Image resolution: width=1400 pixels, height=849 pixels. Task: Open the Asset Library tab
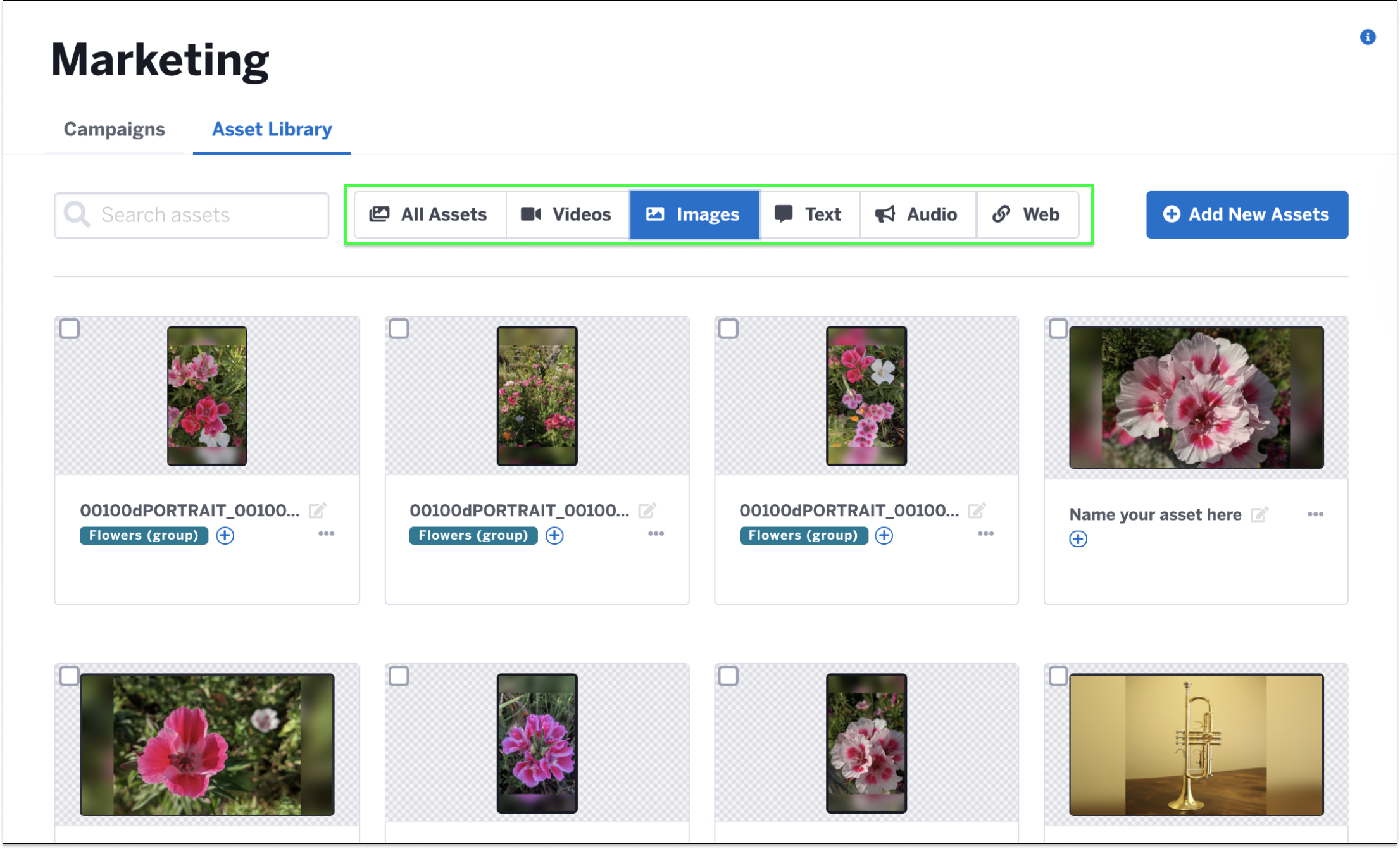click(272, 129)
